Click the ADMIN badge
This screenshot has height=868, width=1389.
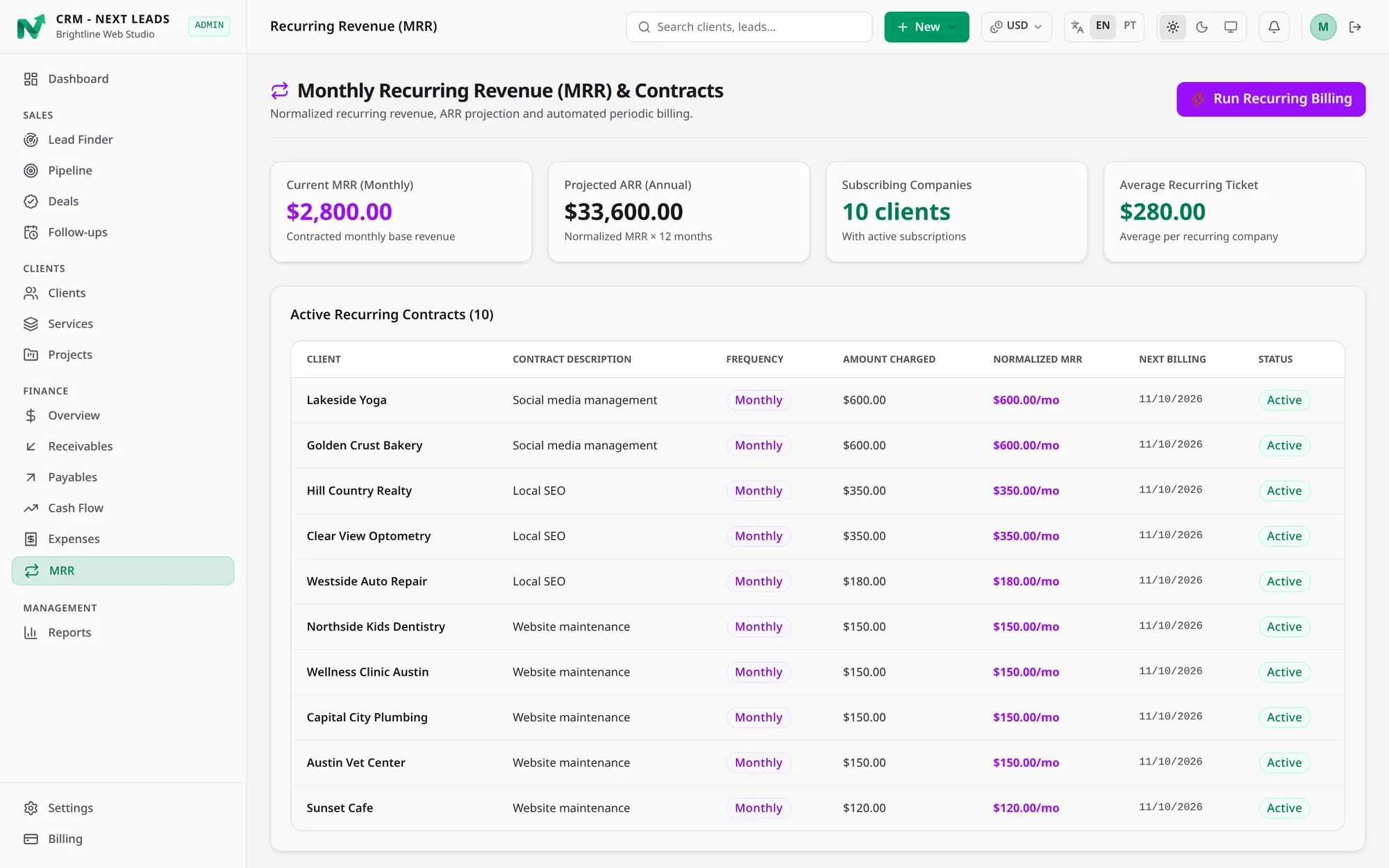tap(209, 26)
